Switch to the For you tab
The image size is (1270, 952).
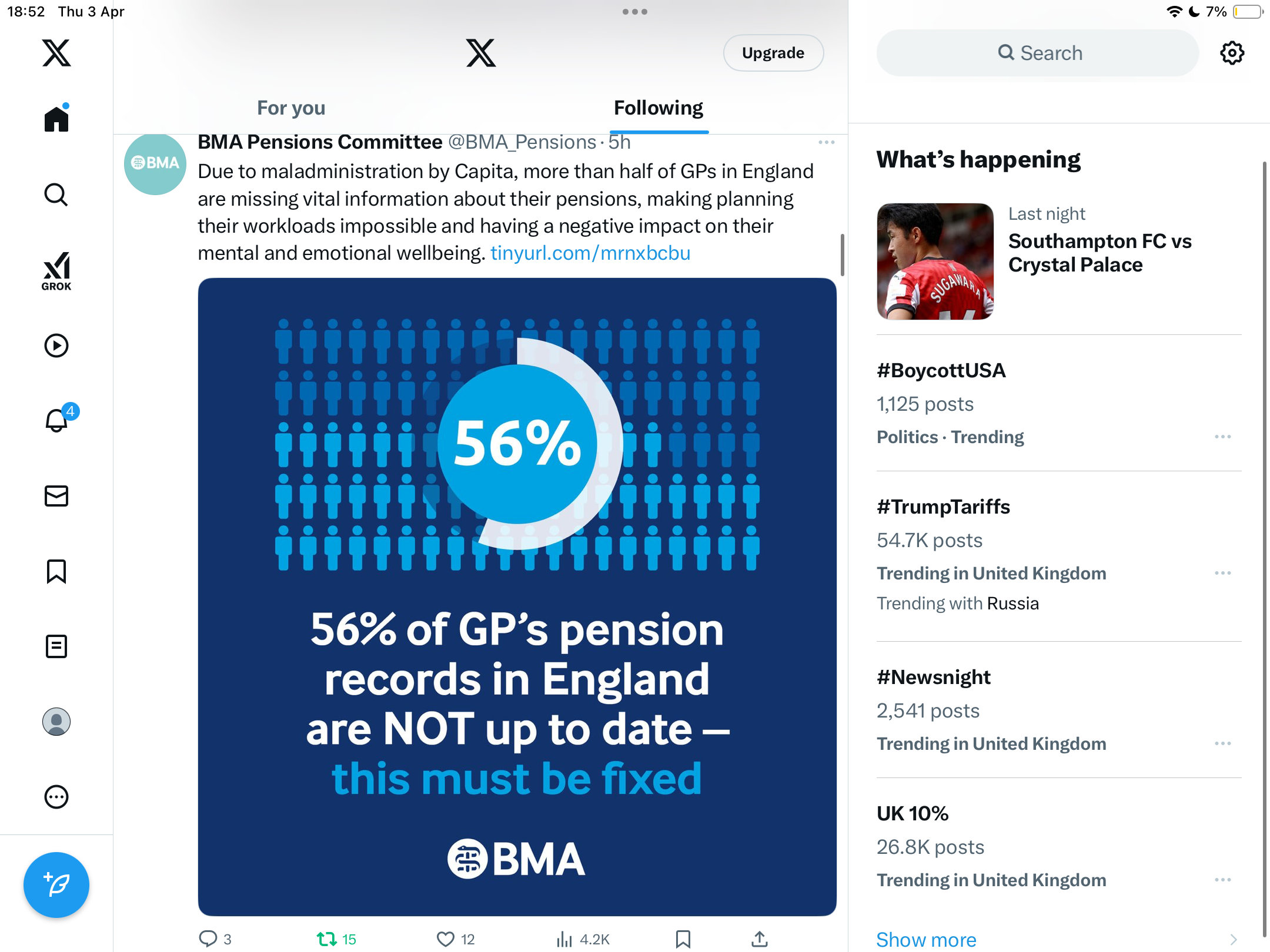point(291,108)
